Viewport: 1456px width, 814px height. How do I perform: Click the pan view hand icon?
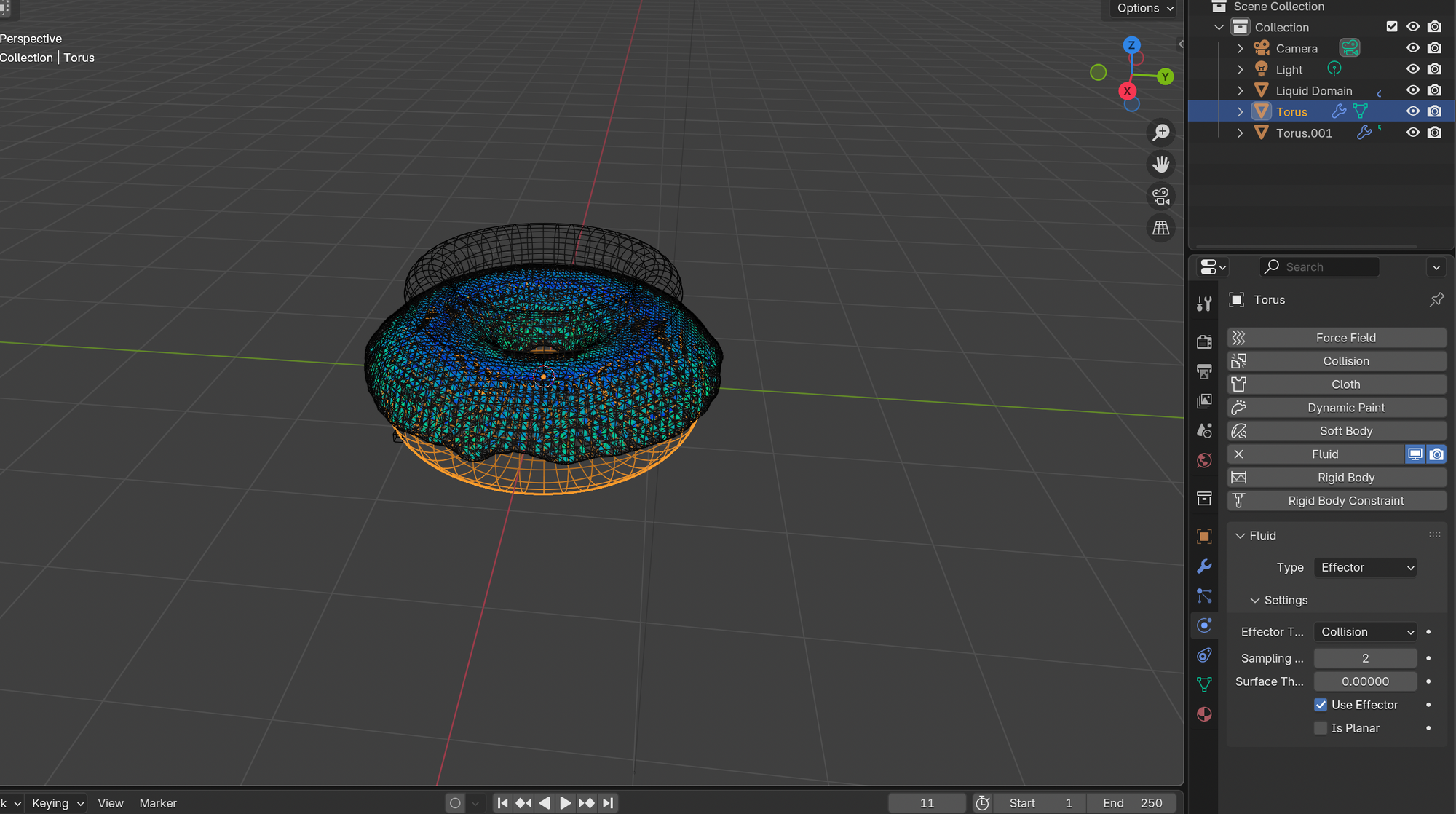[x=1161, y=165]
